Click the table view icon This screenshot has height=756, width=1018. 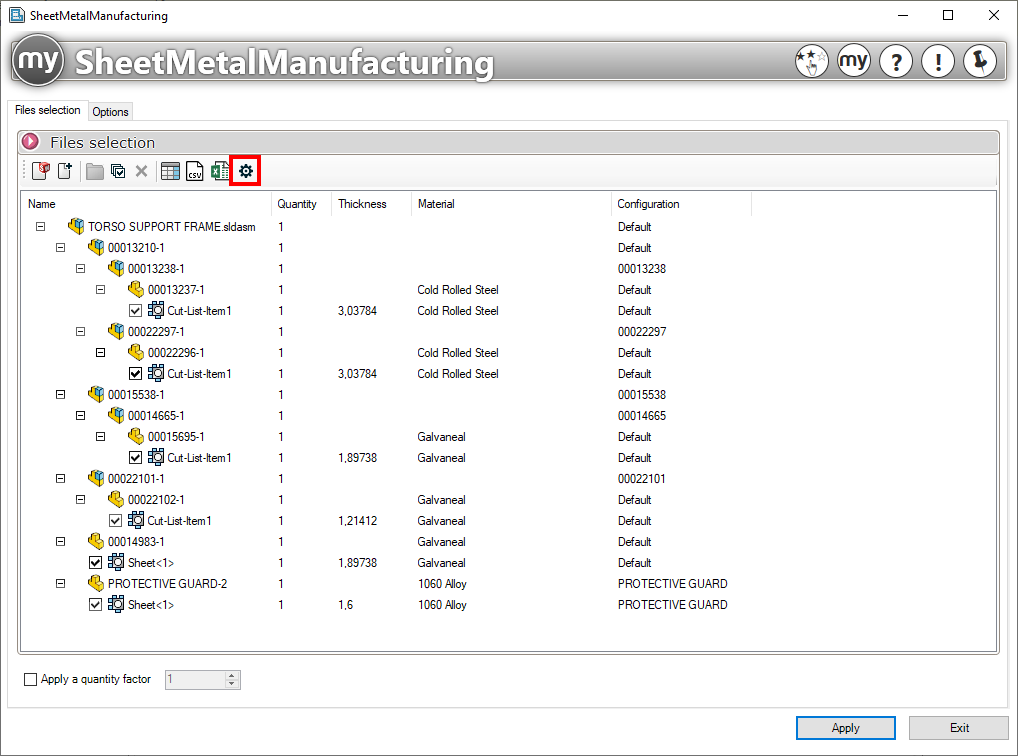pos(170,170)
